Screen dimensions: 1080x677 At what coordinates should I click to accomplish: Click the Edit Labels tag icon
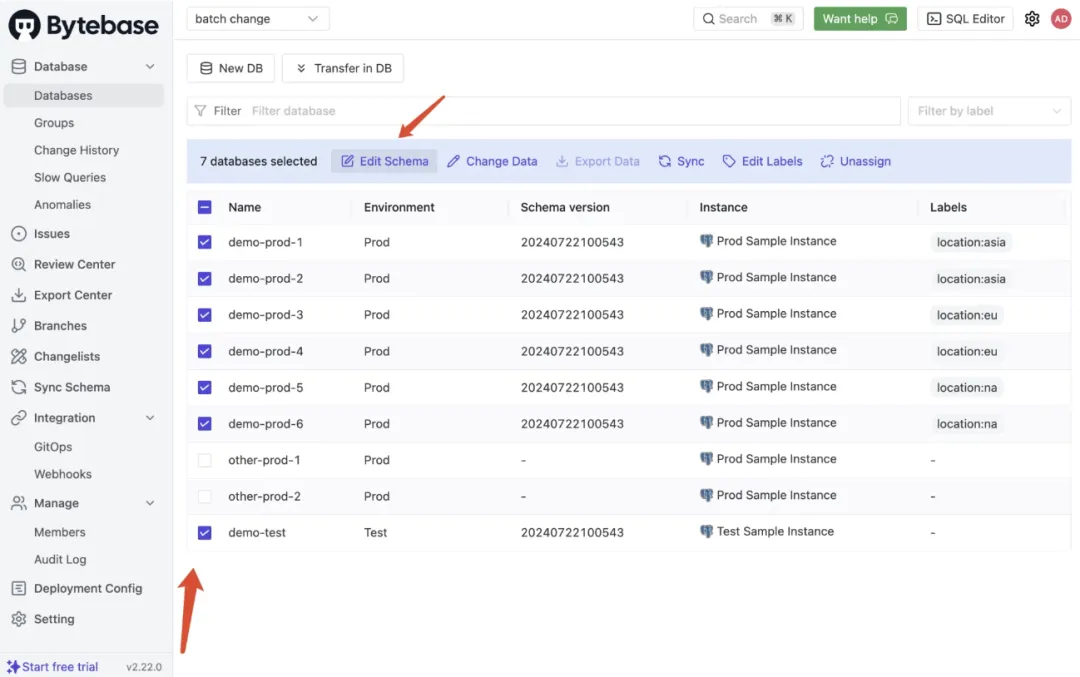tap(729, 161)
